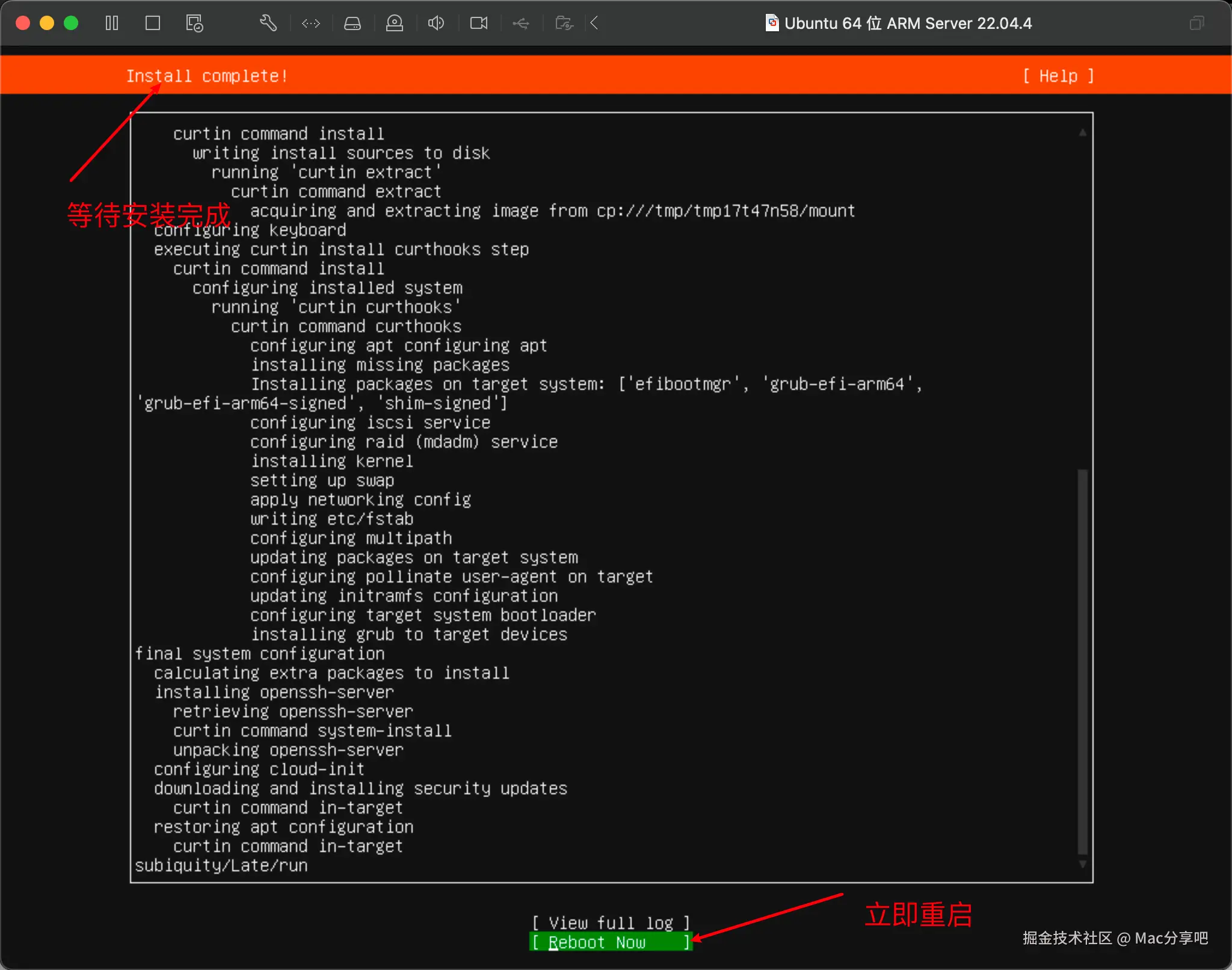Image resolution: width=1232 pixels, height=970 pixels.
Task: Click the network adapter arrows icon
Action: (x=311, y=23)
